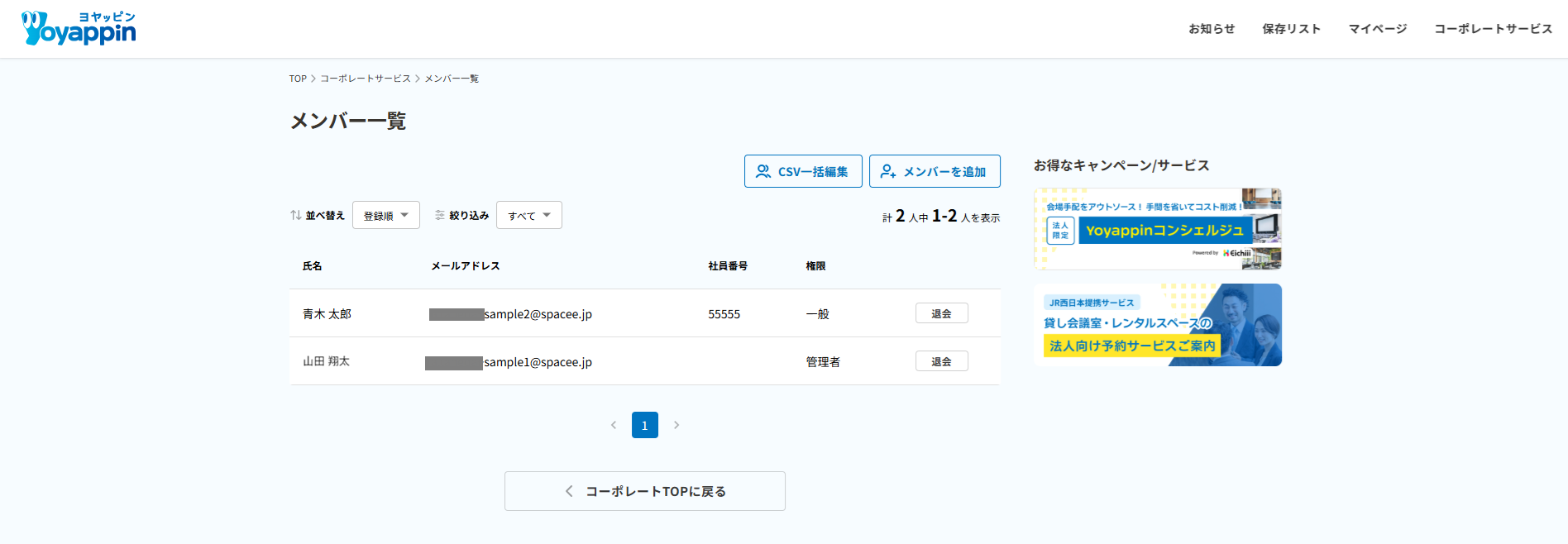Screen dimensions: 1568x544
Task: Open the 登録順 sort dropdown
Action: click(x=385, y=215)
